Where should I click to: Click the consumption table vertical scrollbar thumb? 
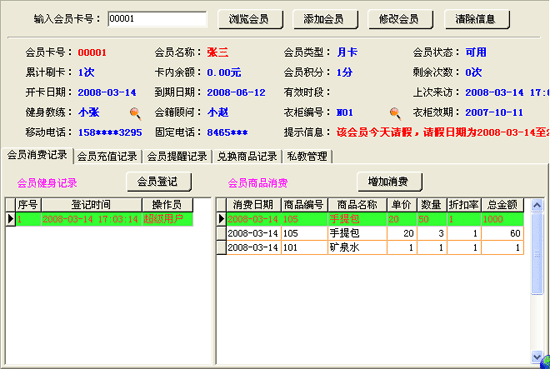(x=537, y=253)
